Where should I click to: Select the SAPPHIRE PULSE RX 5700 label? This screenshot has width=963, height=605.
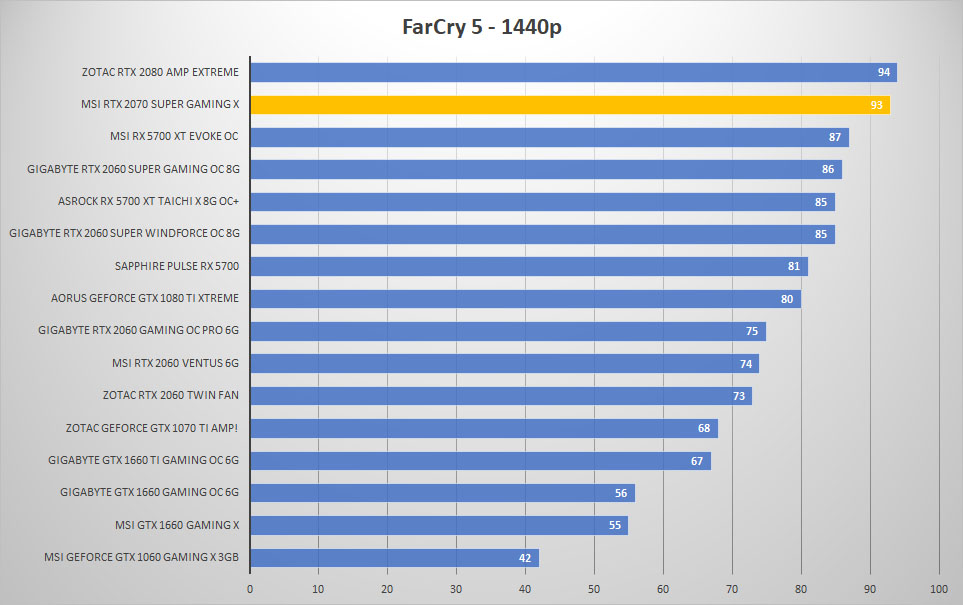(177, 266)
